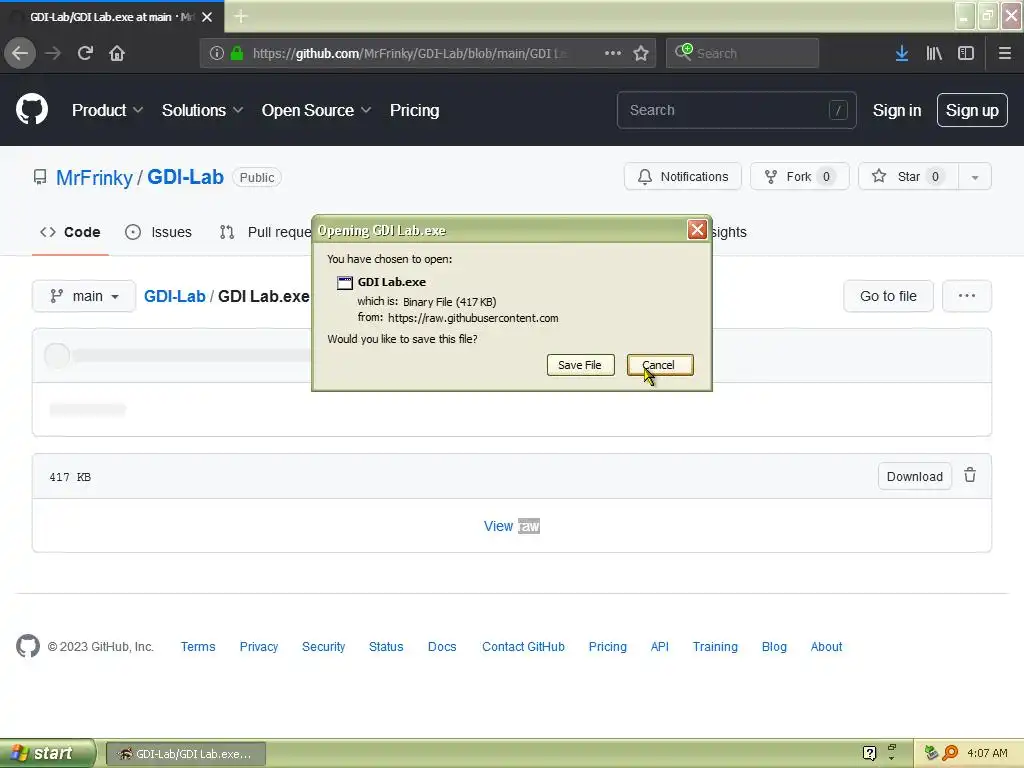Open the Terms footer link
This screenshot has height=768, width=1024.
click(198, 647)
